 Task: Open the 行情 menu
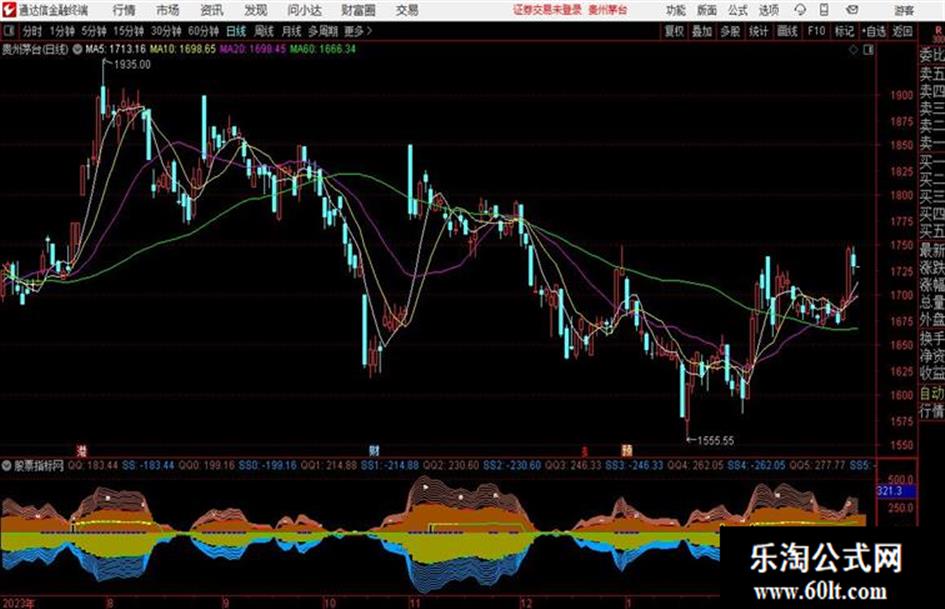pyautogui.click(x=124, y=10)
